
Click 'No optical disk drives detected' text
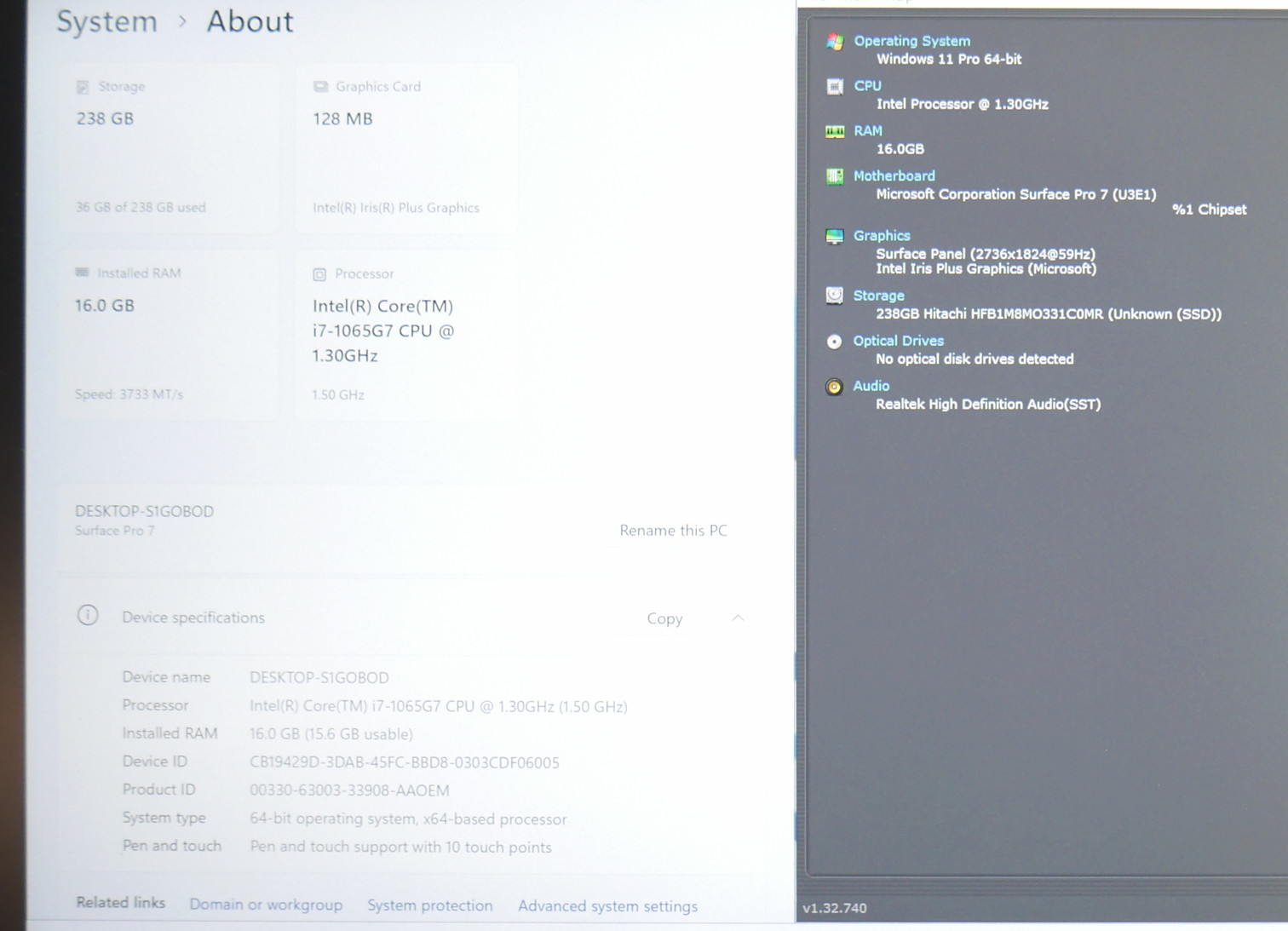(975, 359)
